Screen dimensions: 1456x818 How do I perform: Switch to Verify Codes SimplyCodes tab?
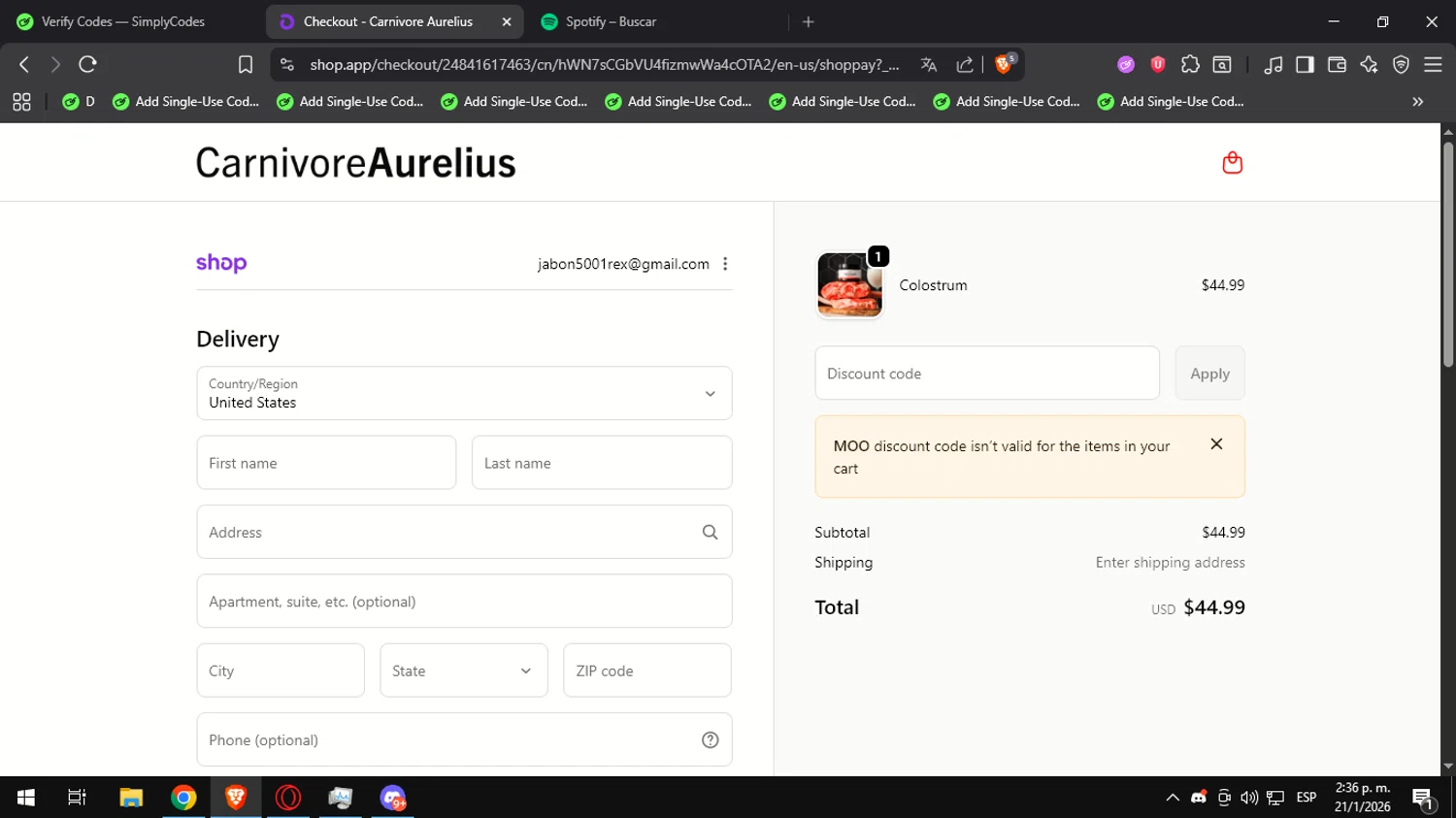[123, 21]
